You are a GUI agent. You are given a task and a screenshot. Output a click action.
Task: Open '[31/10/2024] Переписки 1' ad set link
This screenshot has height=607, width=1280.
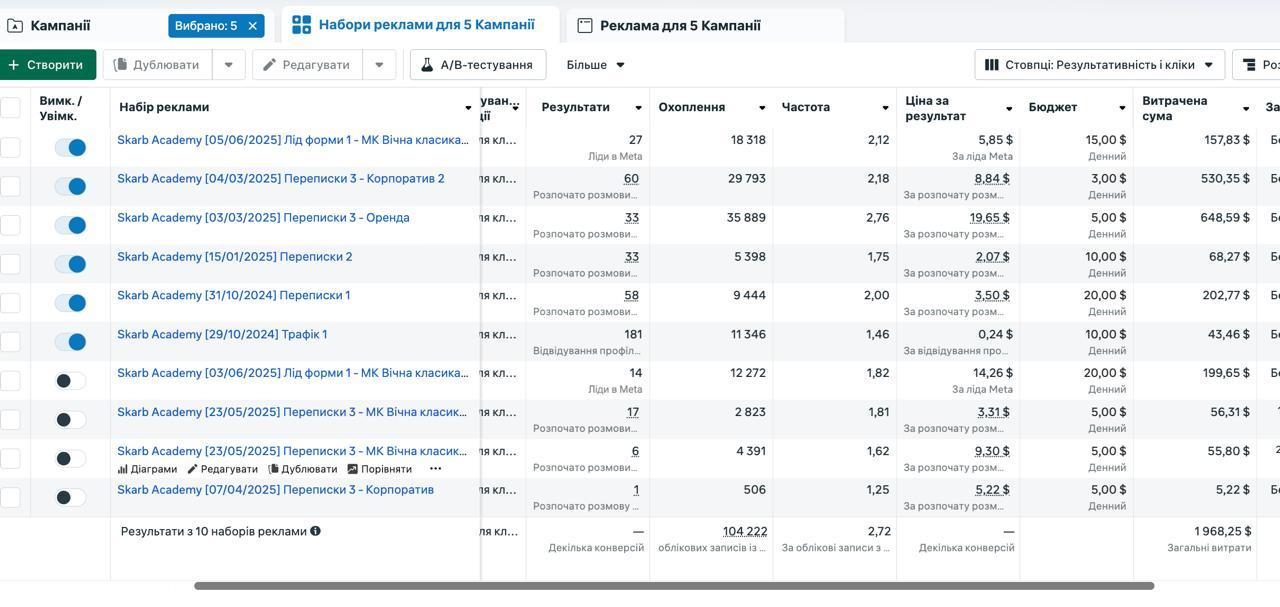234,296
